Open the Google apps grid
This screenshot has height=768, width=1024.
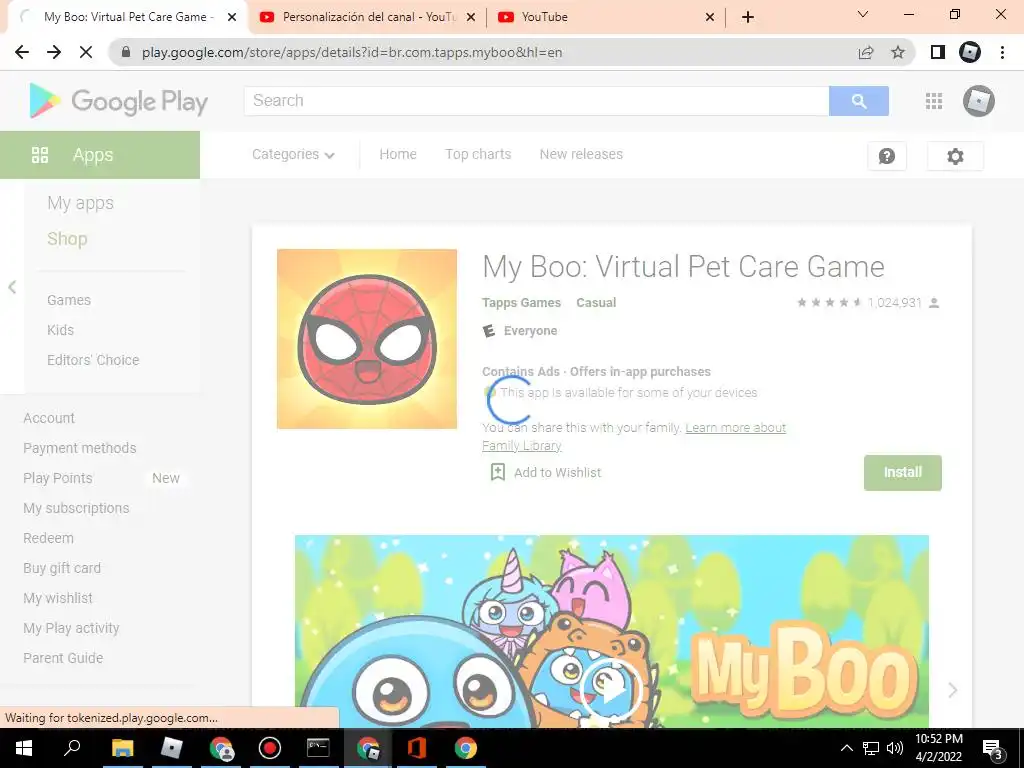coord(934,101)
